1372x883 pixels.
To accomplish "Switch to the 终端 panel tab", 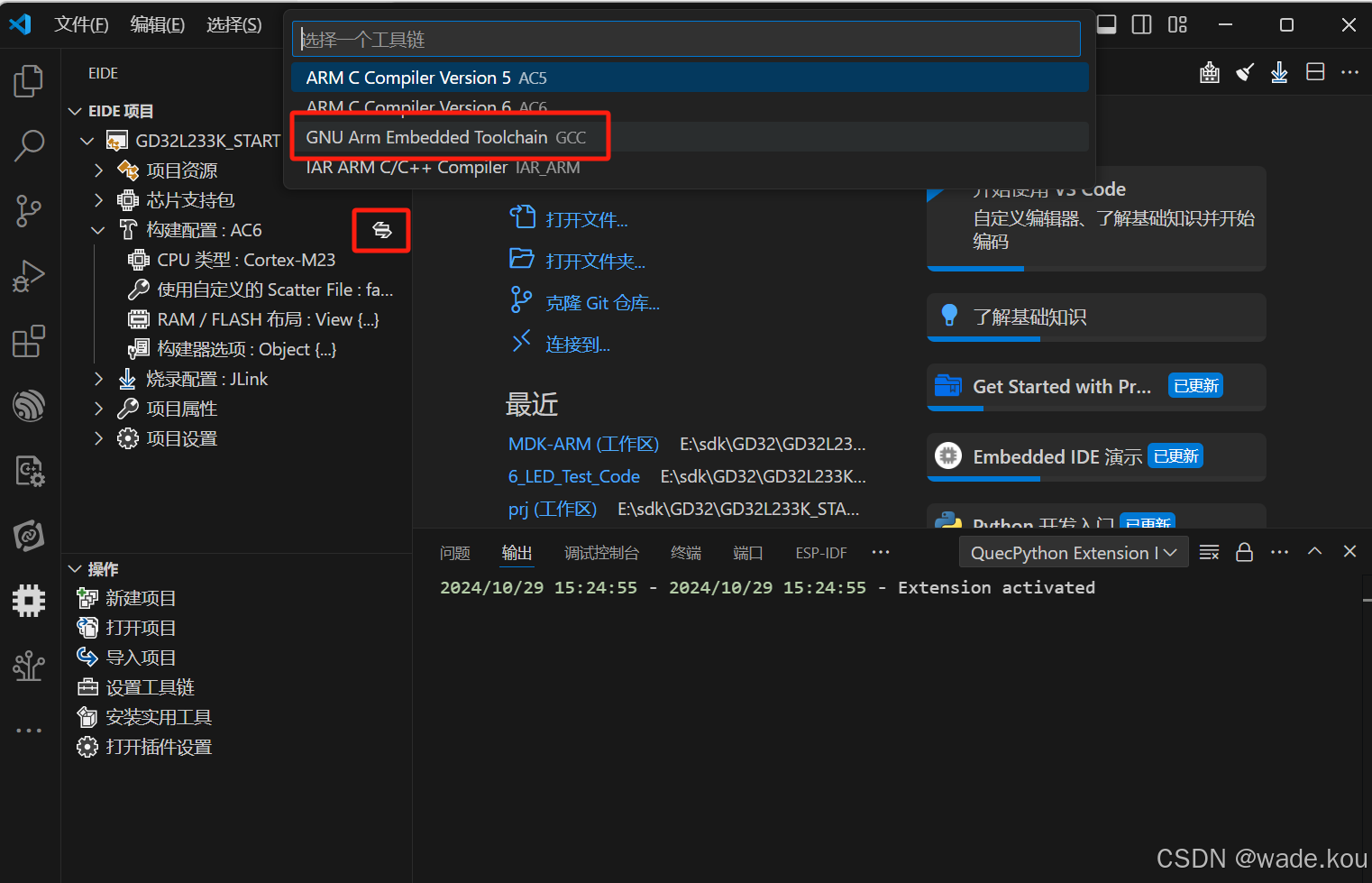I will [x=686, y=553].
